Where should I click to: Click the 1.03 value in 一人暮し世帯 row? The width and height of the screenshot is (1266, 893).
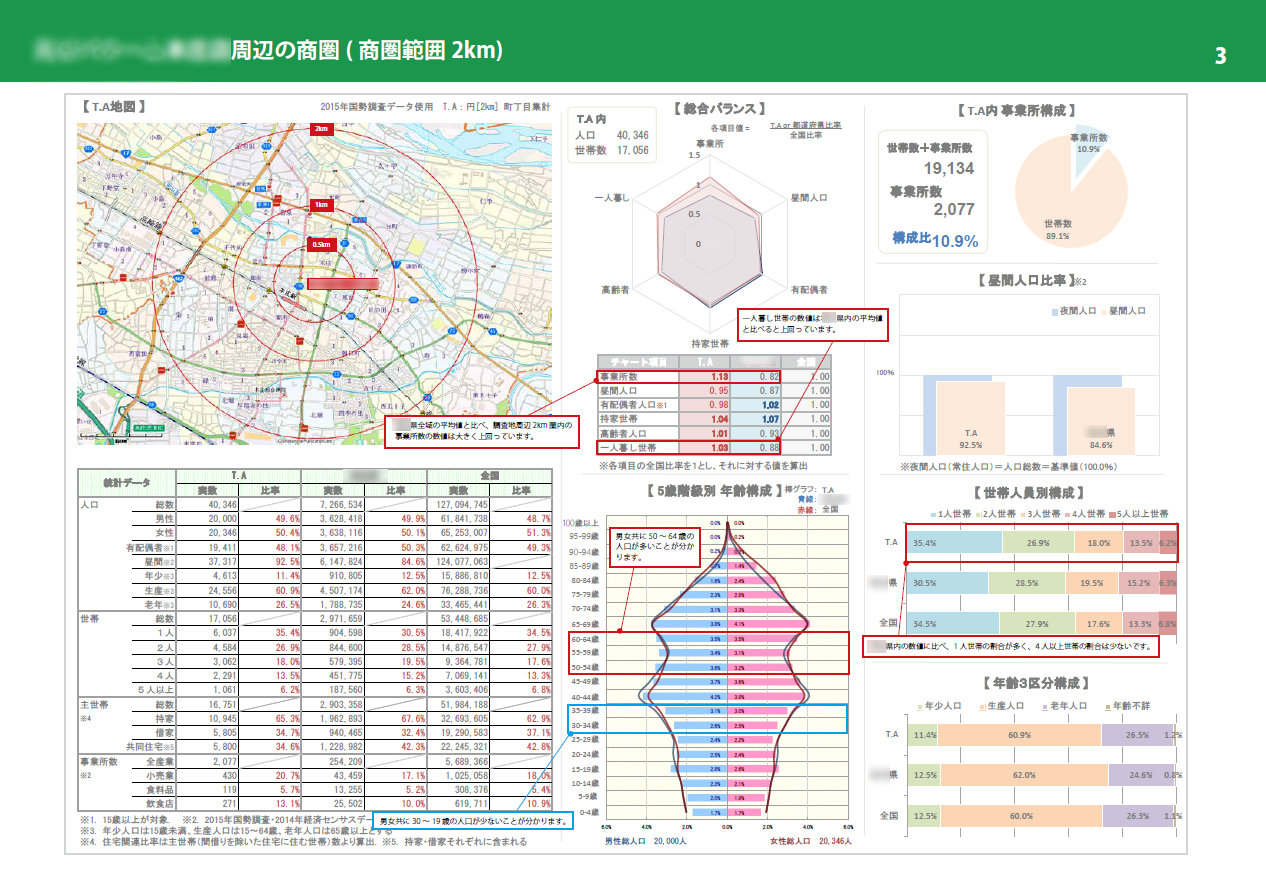pos(706,448)
